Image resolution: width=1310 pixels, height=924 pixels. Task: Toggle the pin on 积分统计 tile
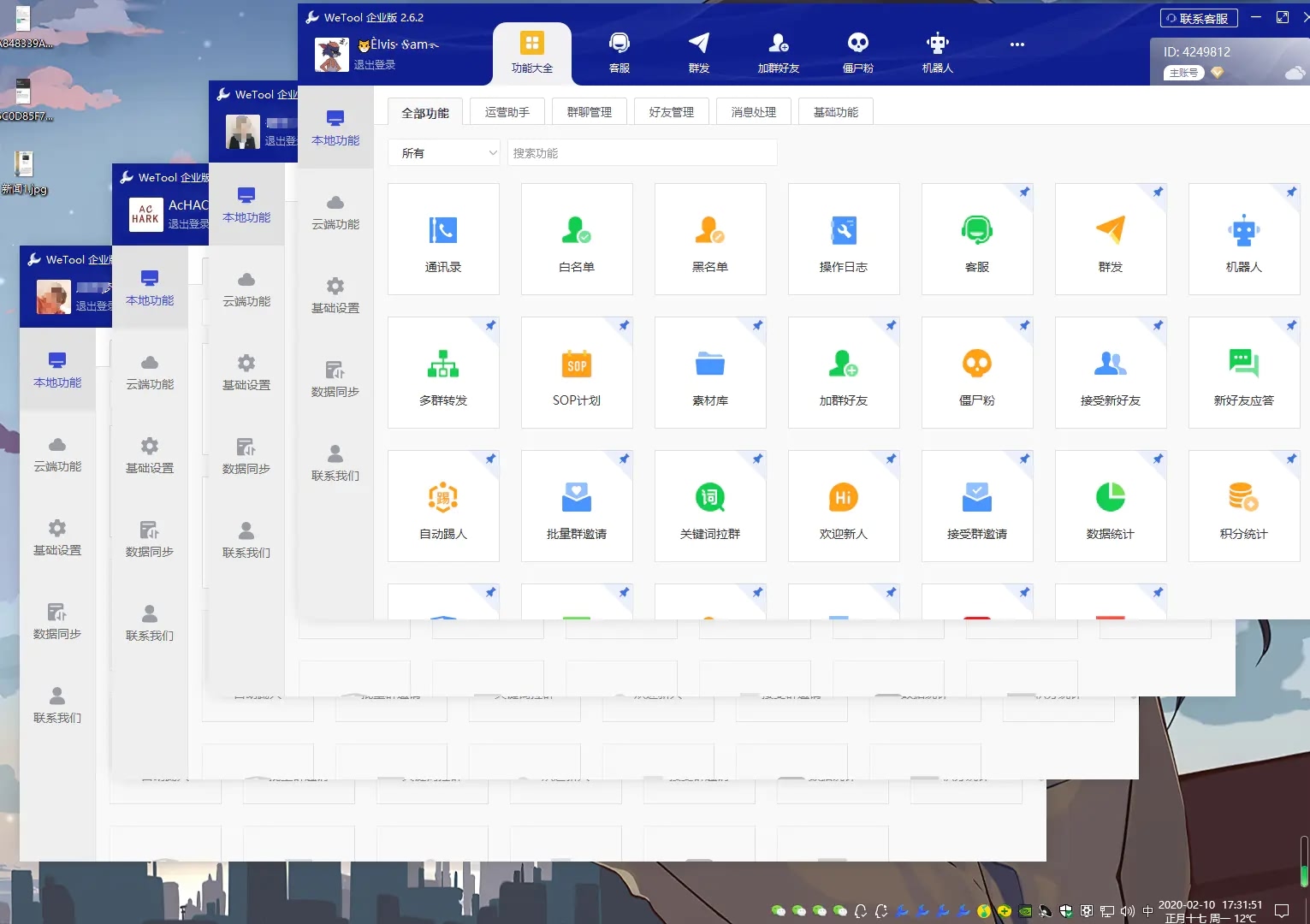1291,459
